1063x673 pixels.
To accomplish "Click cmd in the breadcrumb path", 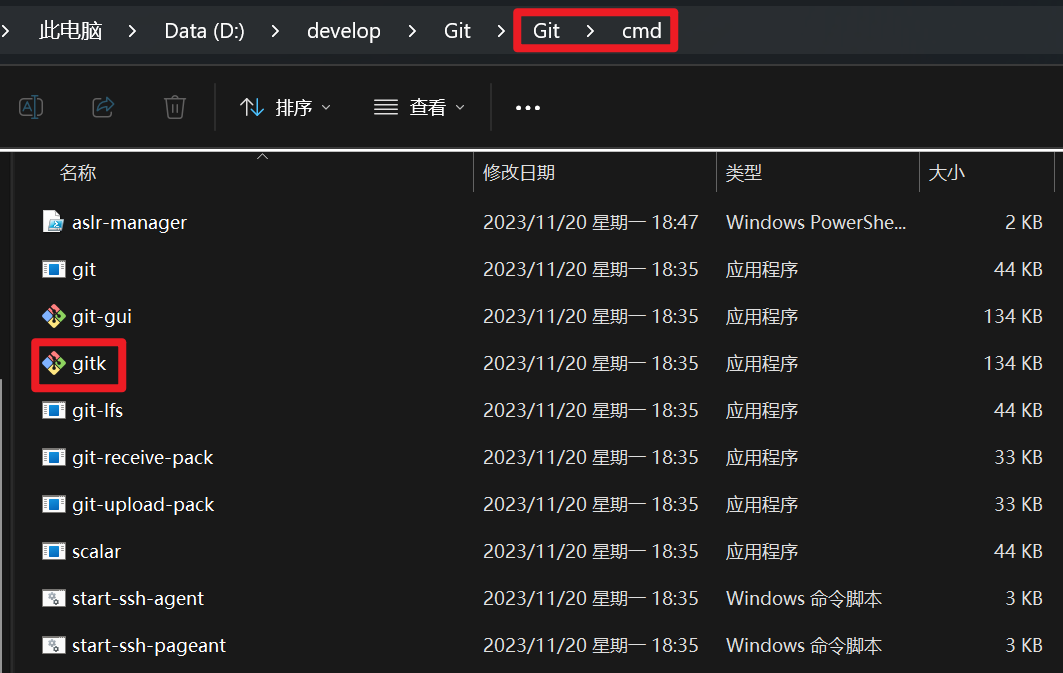I will pyautogui.click(x=641, y=30).
